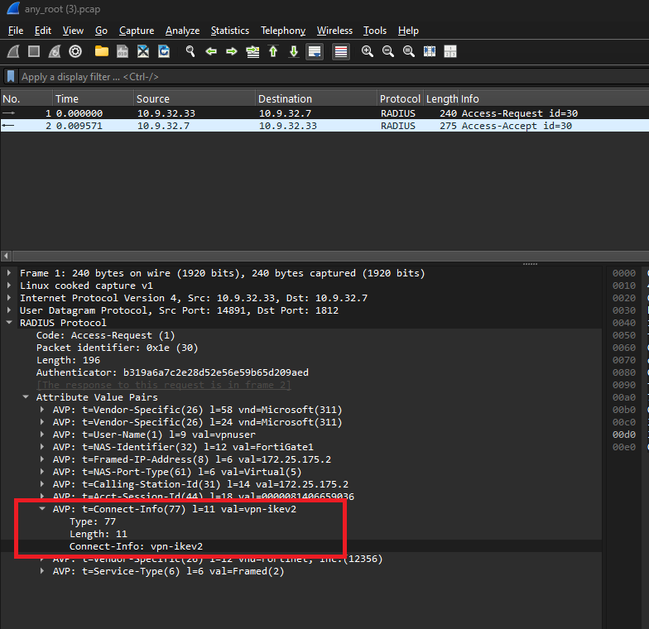Open the Statistics menu
This screenshot has height=629, width=649.
pos(230,31)
